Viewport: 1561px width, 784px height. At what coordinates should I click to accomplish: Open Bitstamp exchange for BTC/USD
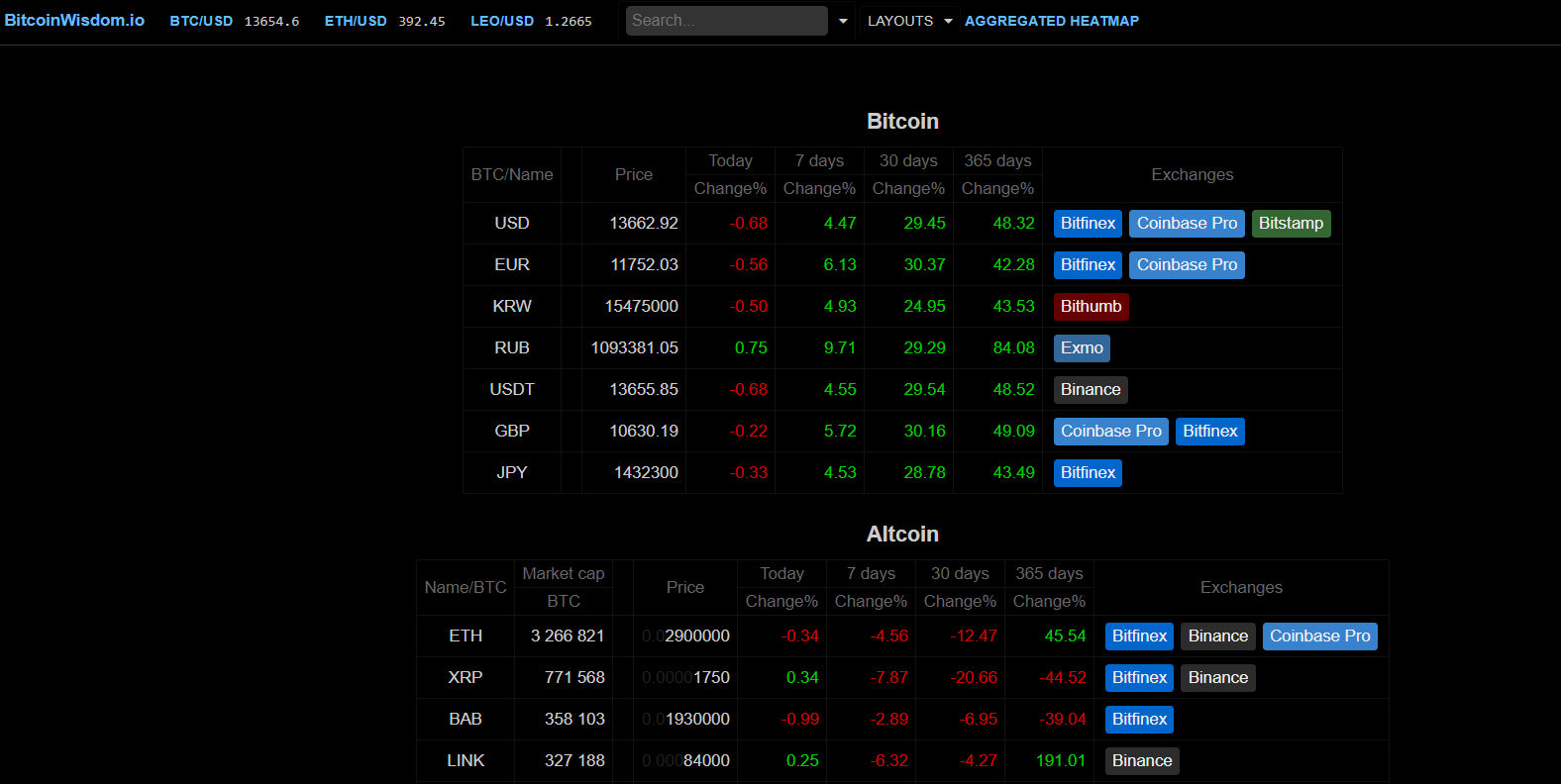coord(1291,224)
